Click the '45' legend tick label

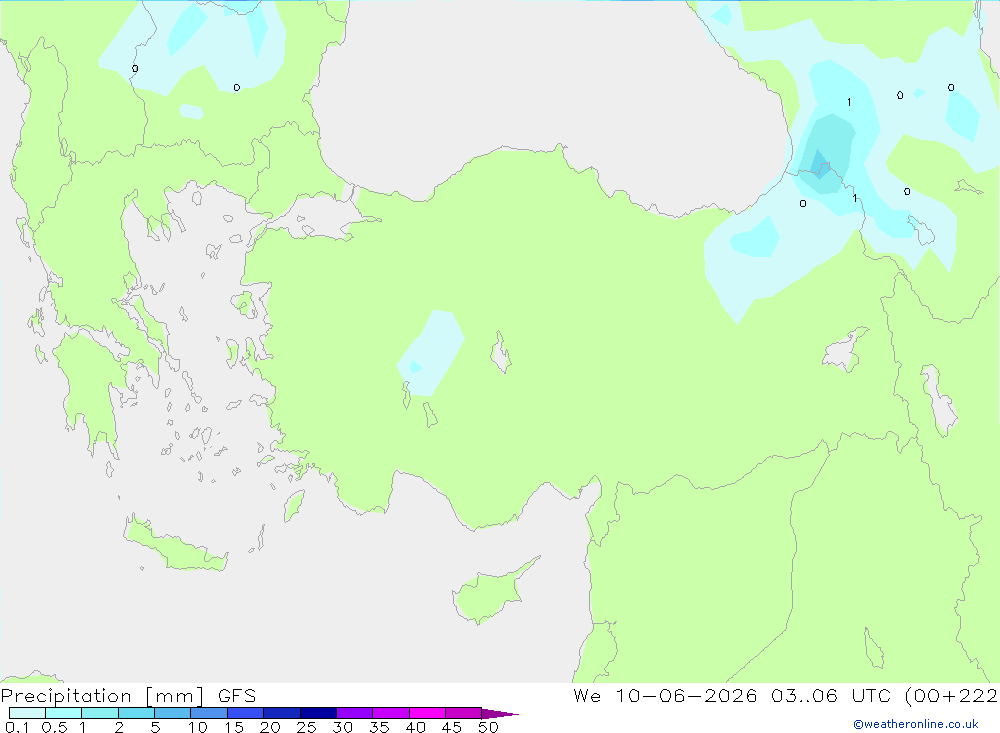452,727
